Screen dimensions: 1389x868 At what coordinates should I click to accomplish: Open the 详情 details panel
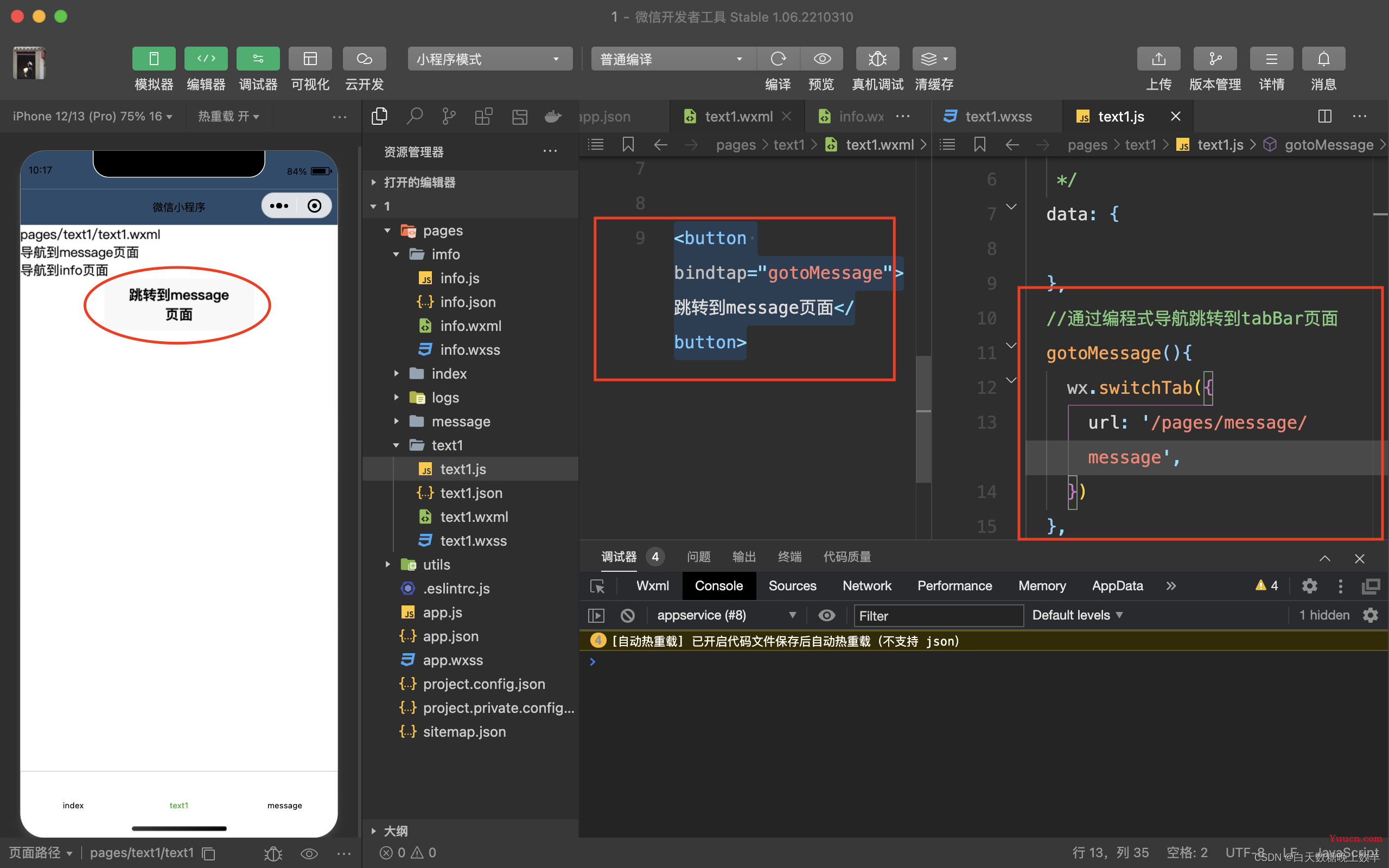pyautogui.click(x=1271, y=59)
